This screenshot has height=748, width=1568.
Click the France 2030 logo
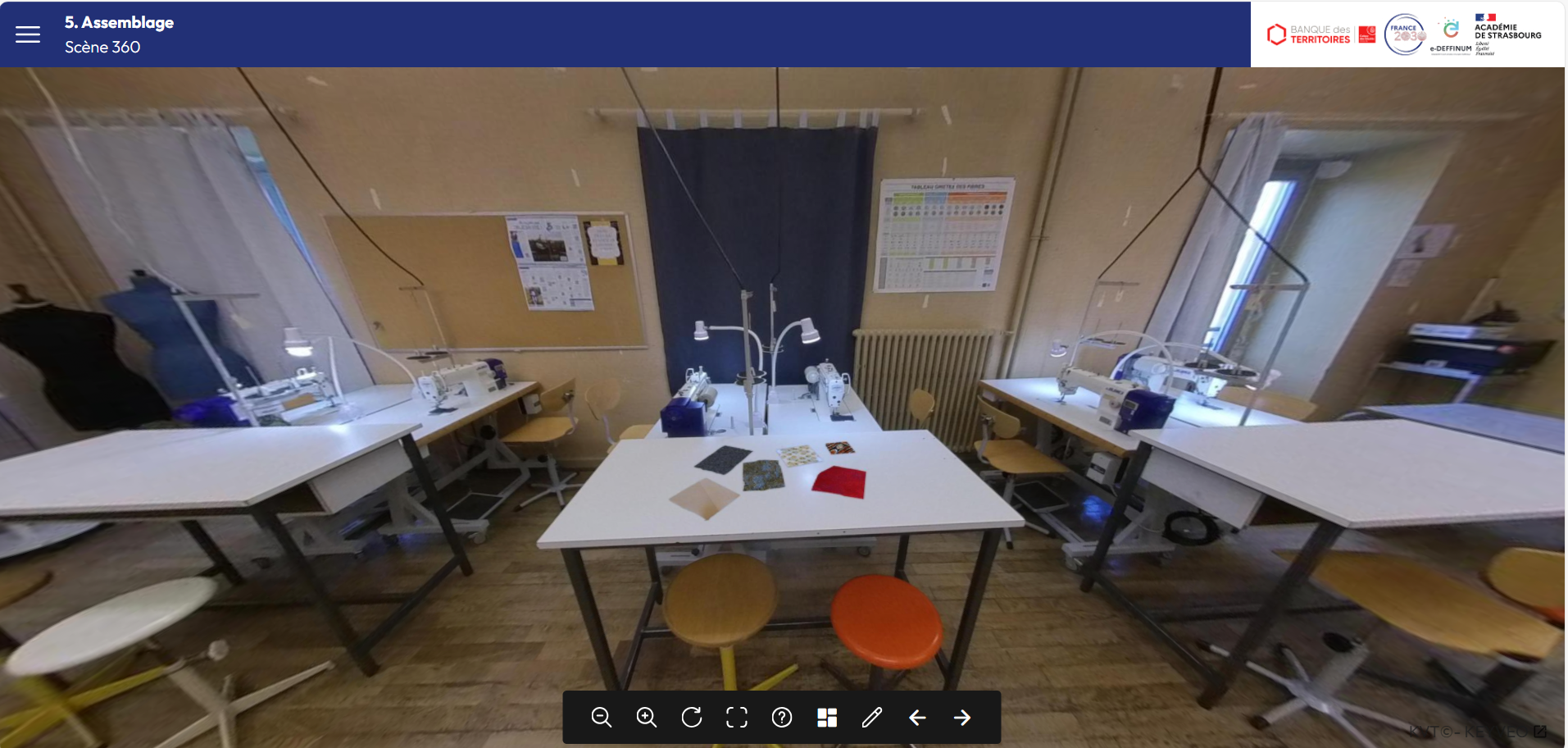pos(1405,34)
